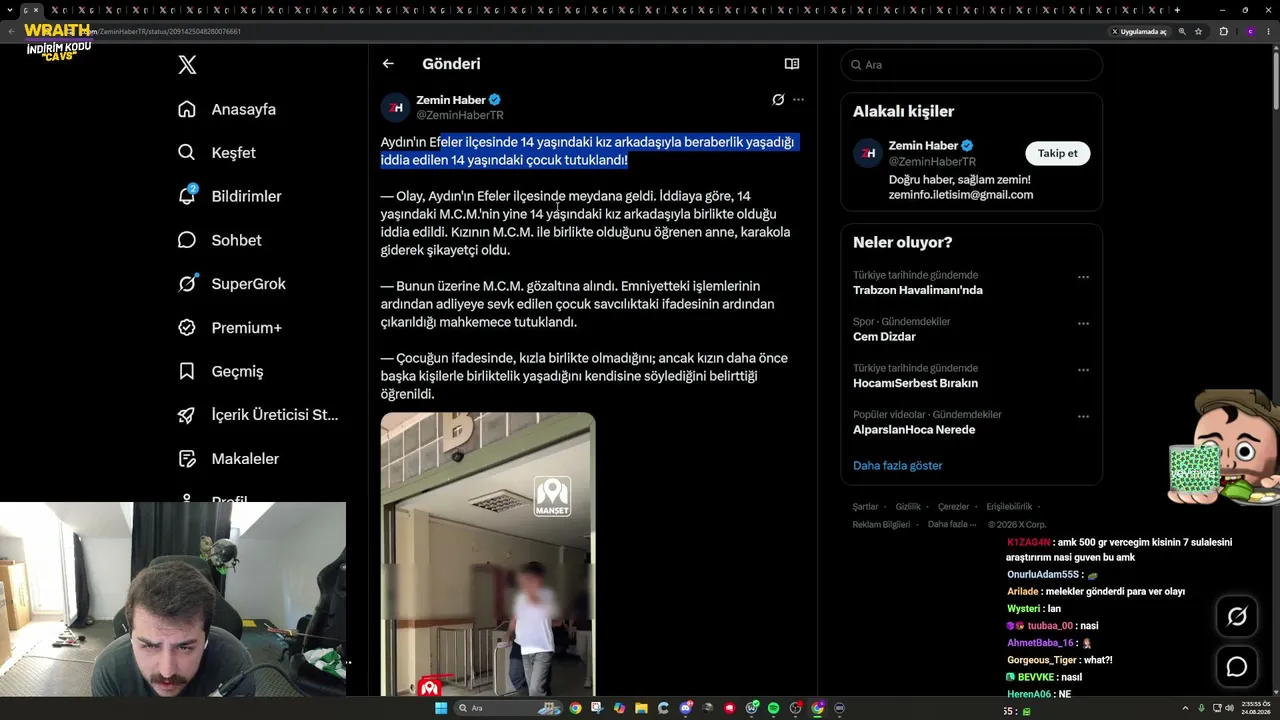Open the taskbar clock and date
The image size is (1280, 720).
(1254, 708)
